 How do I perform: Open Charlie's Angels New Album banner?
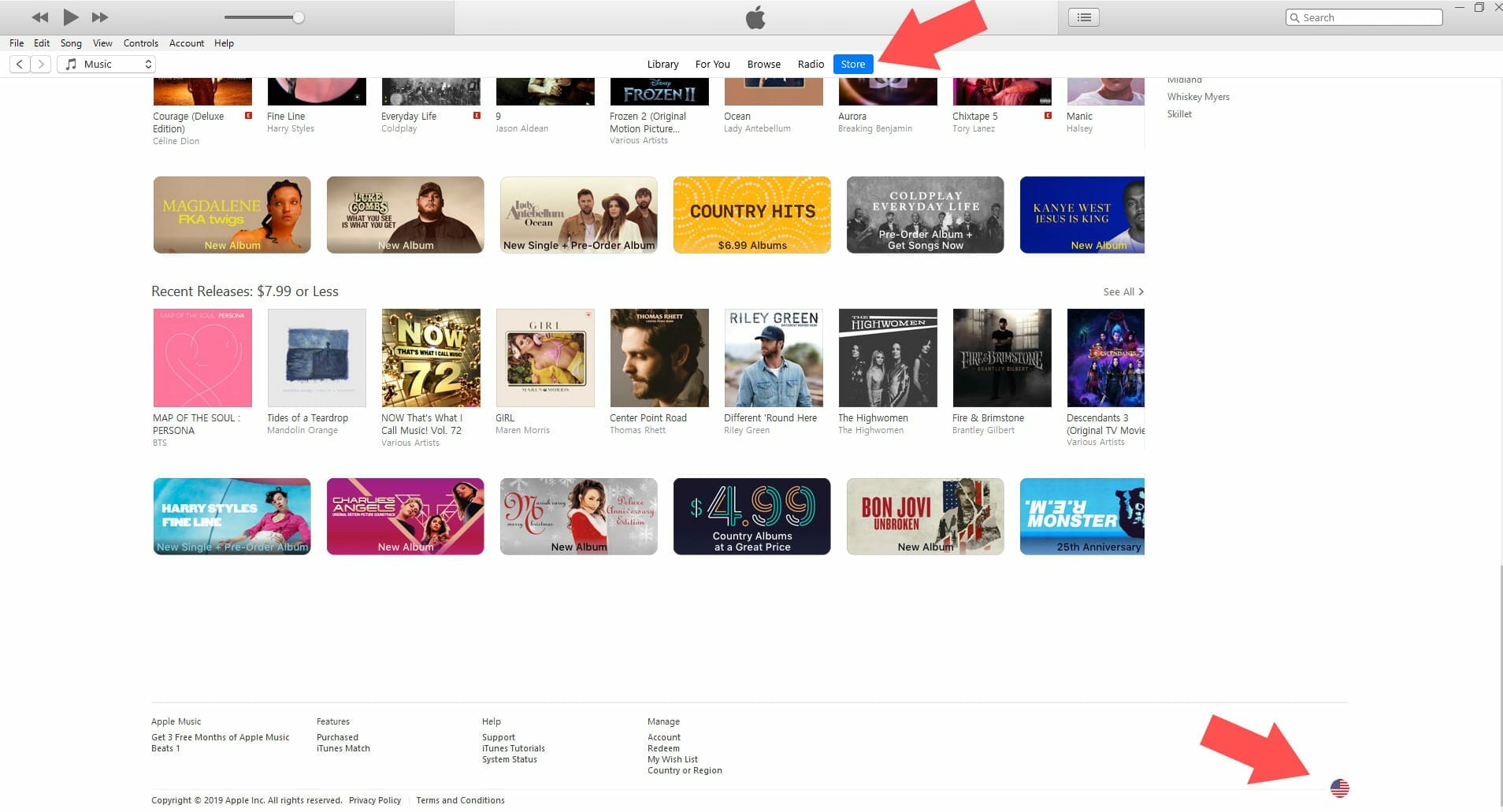click(405, 517)
